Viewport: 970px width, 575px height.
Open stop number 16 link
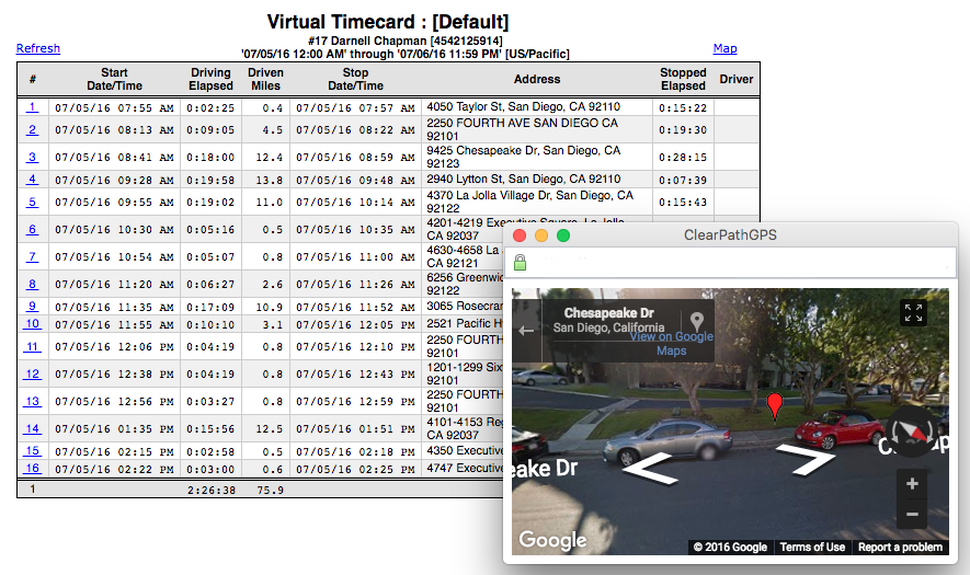(x=32, y=469)
